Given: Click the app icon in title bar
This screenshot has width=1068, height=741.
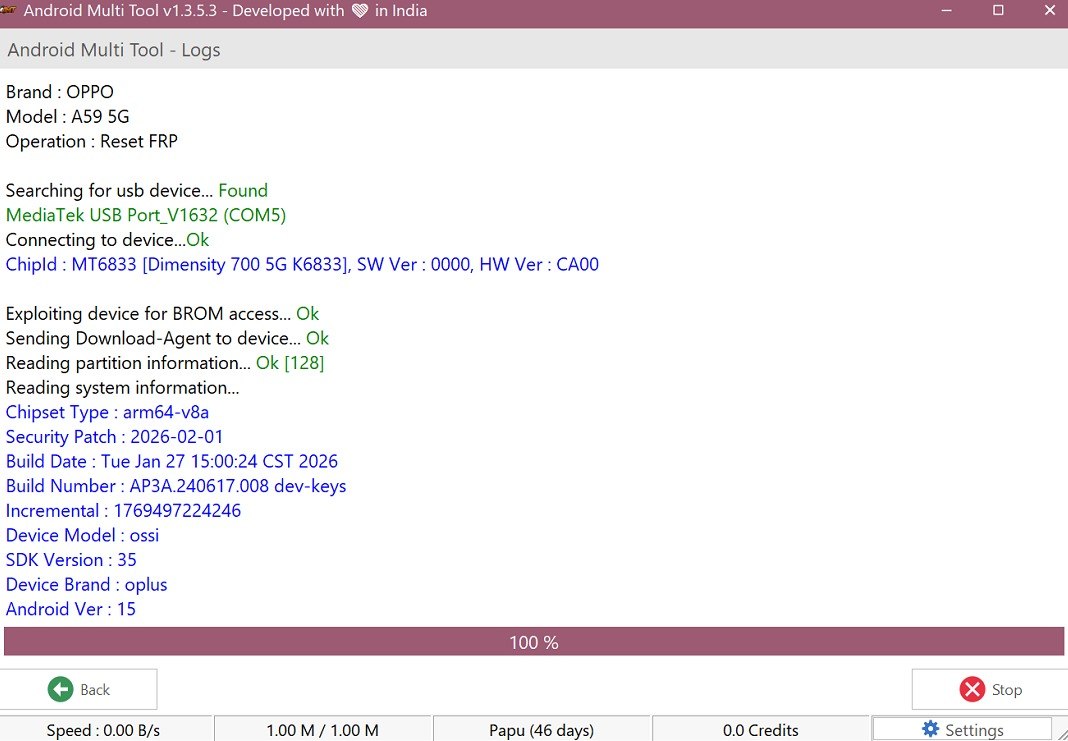Looking at the screenshot, I should click(9, 11).
